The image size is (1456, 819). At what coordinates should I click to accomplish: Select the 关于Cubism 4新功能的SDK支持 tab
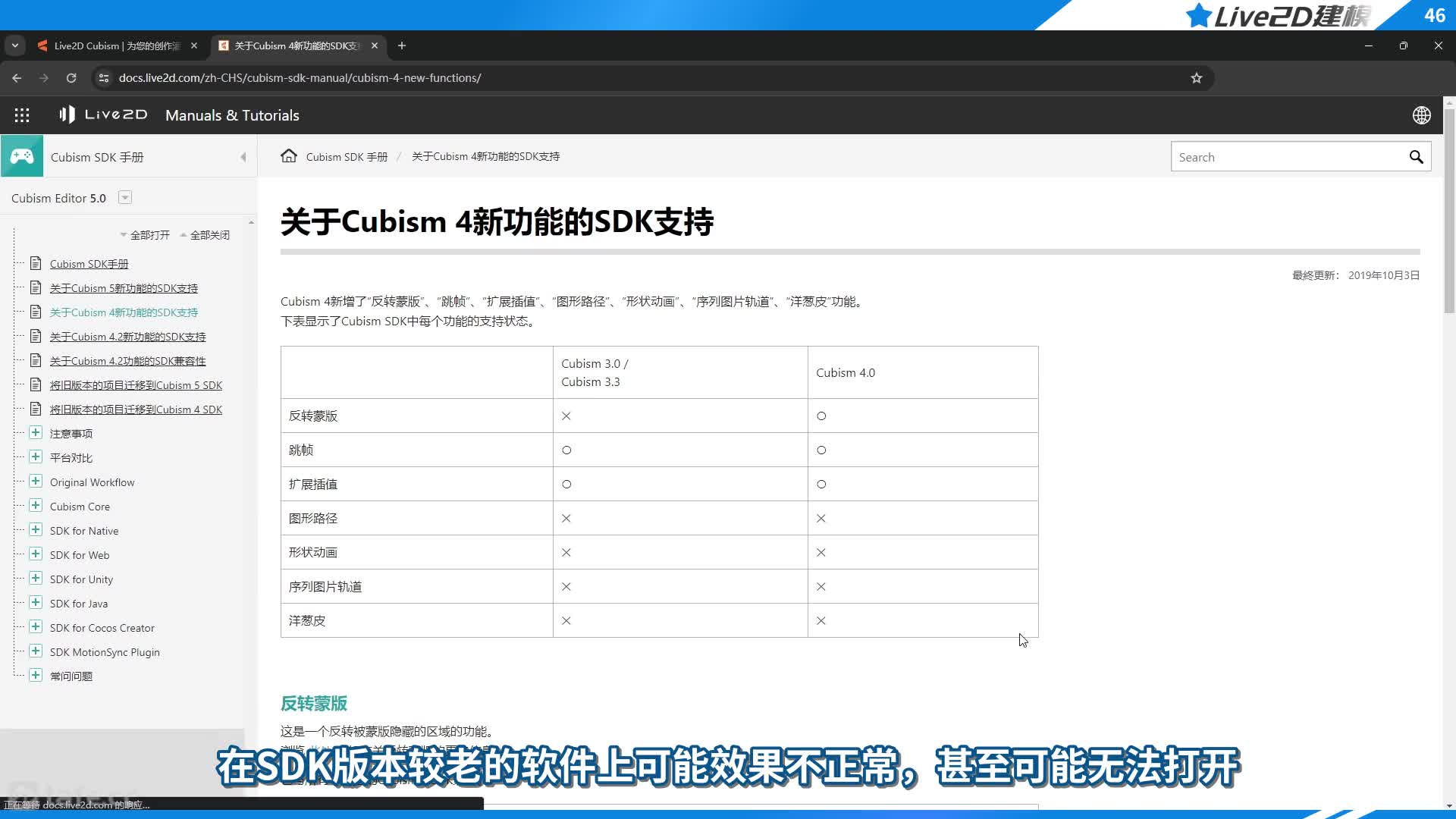(297, 45)
